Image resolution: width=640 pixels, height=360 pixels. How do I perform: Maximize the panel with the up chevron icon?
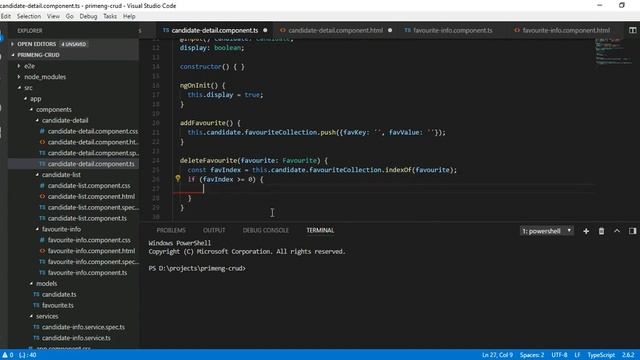point(617,231)
